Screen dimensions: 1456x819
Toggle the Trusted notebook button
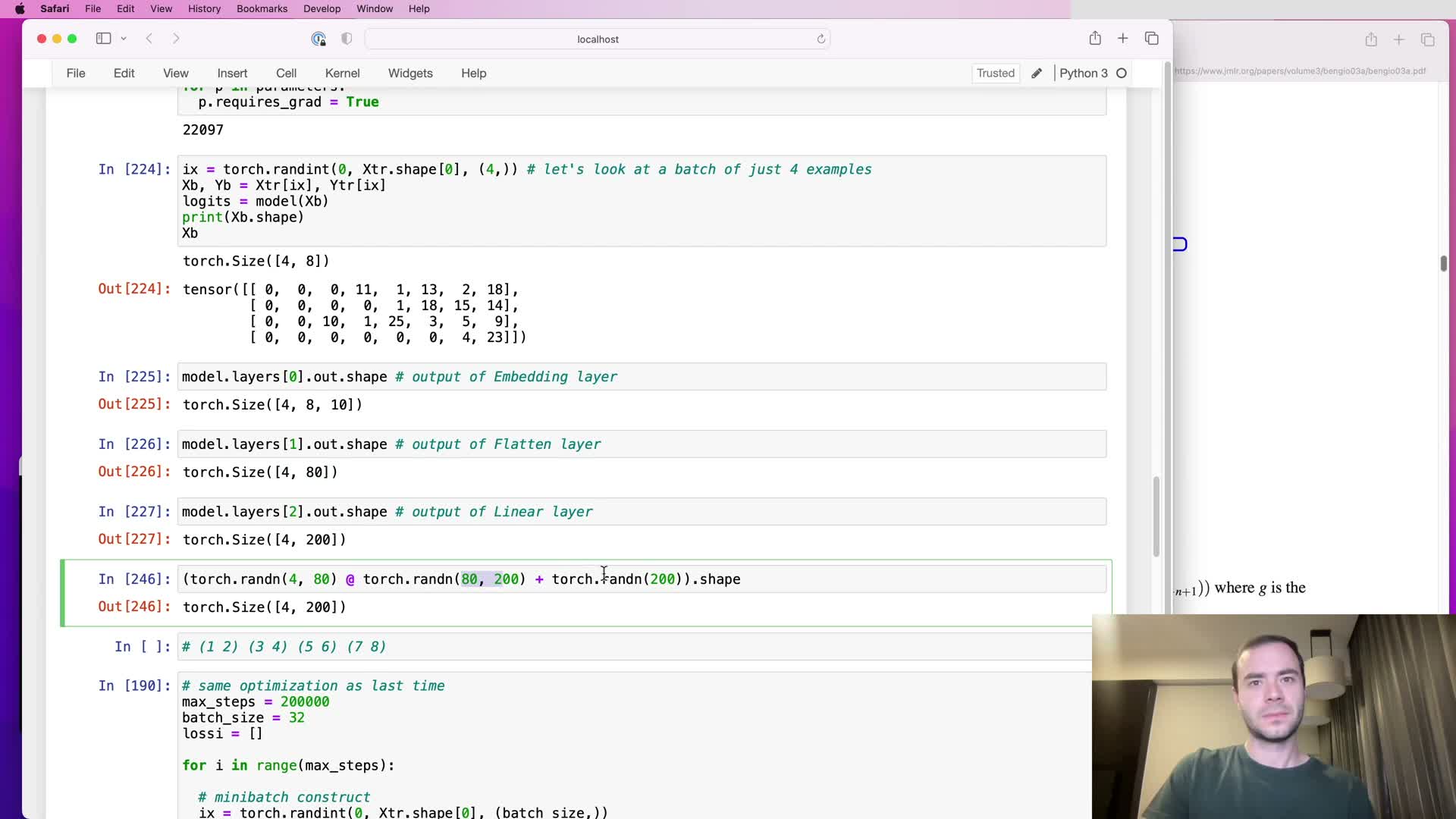[x=995, y=74]
